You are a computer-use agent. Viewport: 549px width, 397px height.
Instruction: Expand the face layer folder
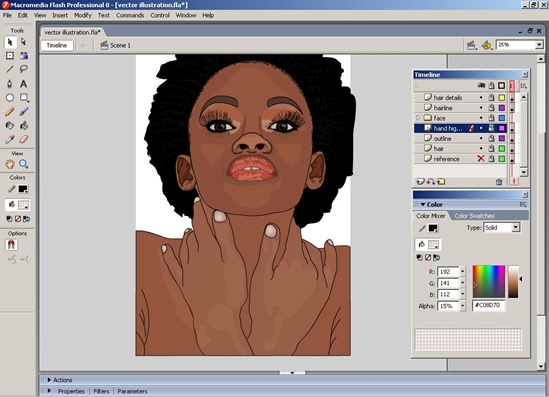pyautogui.click(x=418, y=118)
